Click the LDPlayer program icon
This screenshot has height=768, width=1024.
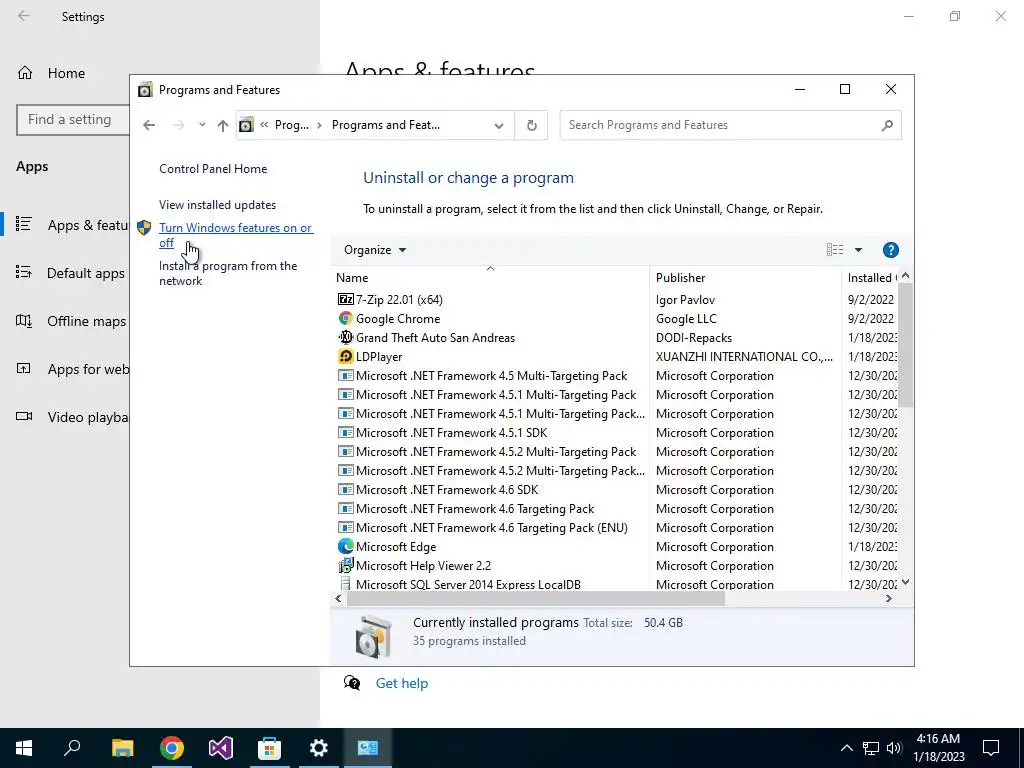tap(345, 357)
